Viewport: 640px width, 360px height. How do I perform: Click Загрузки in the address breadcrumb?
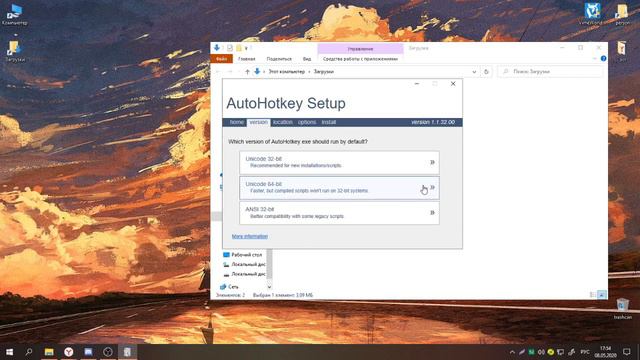tap(324, 71)
